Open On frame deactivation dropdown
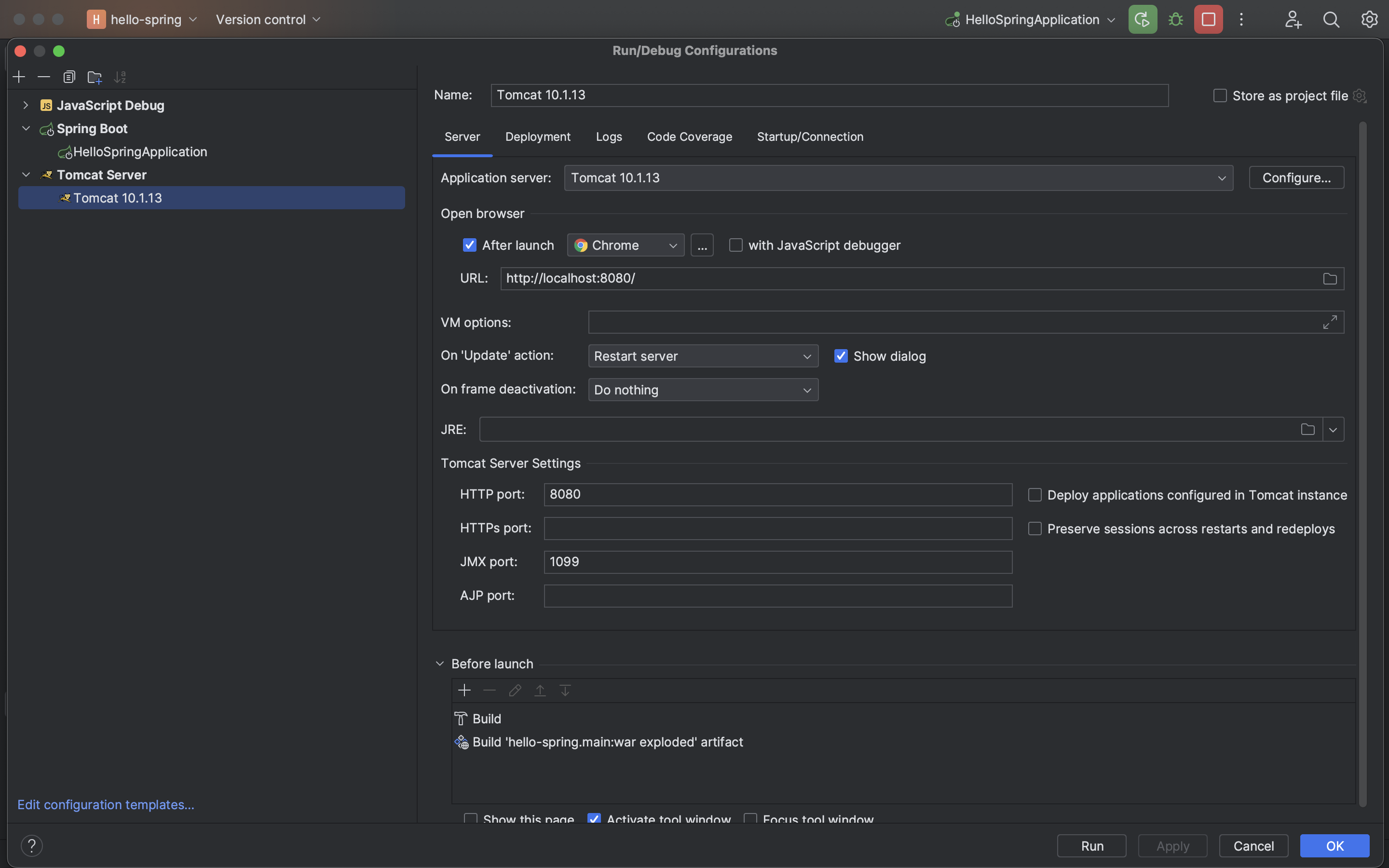This screenshot has height=868, width=1389. click(703, 390)
